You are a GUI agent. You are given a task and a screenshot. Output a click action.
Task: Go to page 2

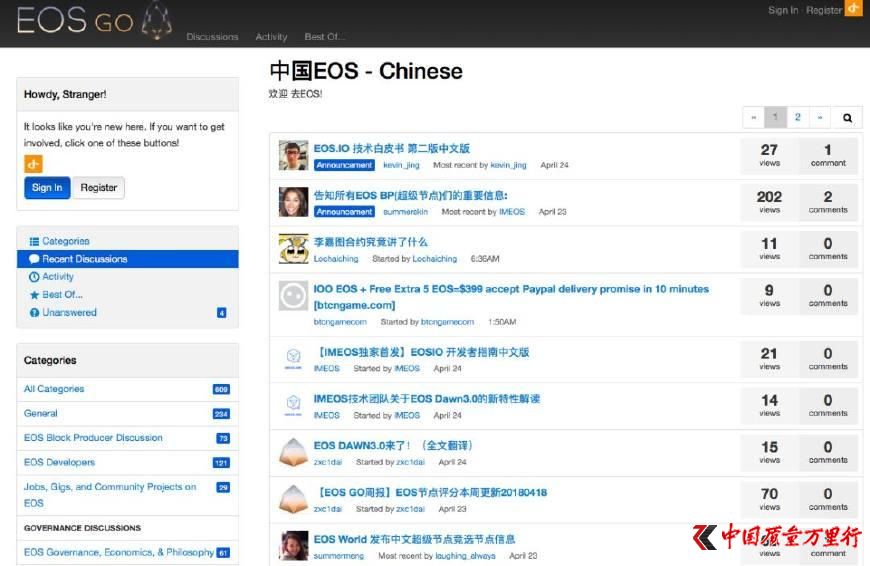click(x=797, y=118)
